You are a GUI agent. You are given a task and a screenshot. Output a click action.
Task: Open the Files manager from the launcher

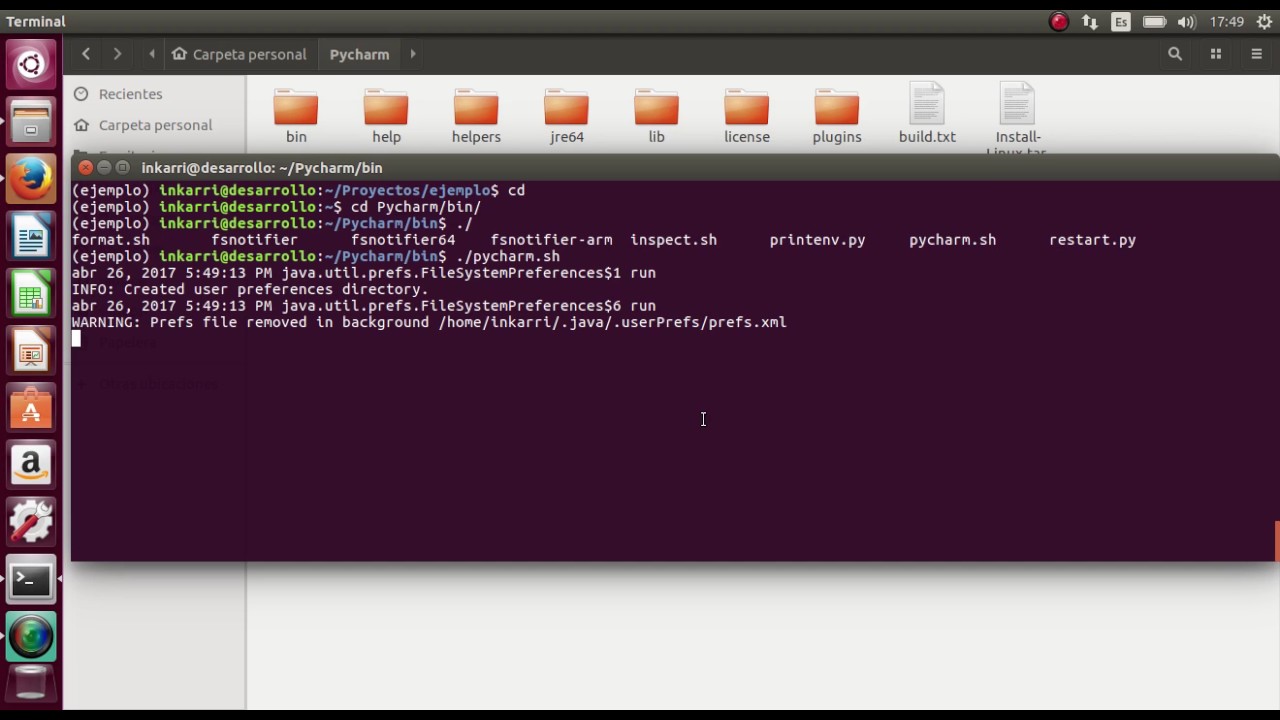31,123
